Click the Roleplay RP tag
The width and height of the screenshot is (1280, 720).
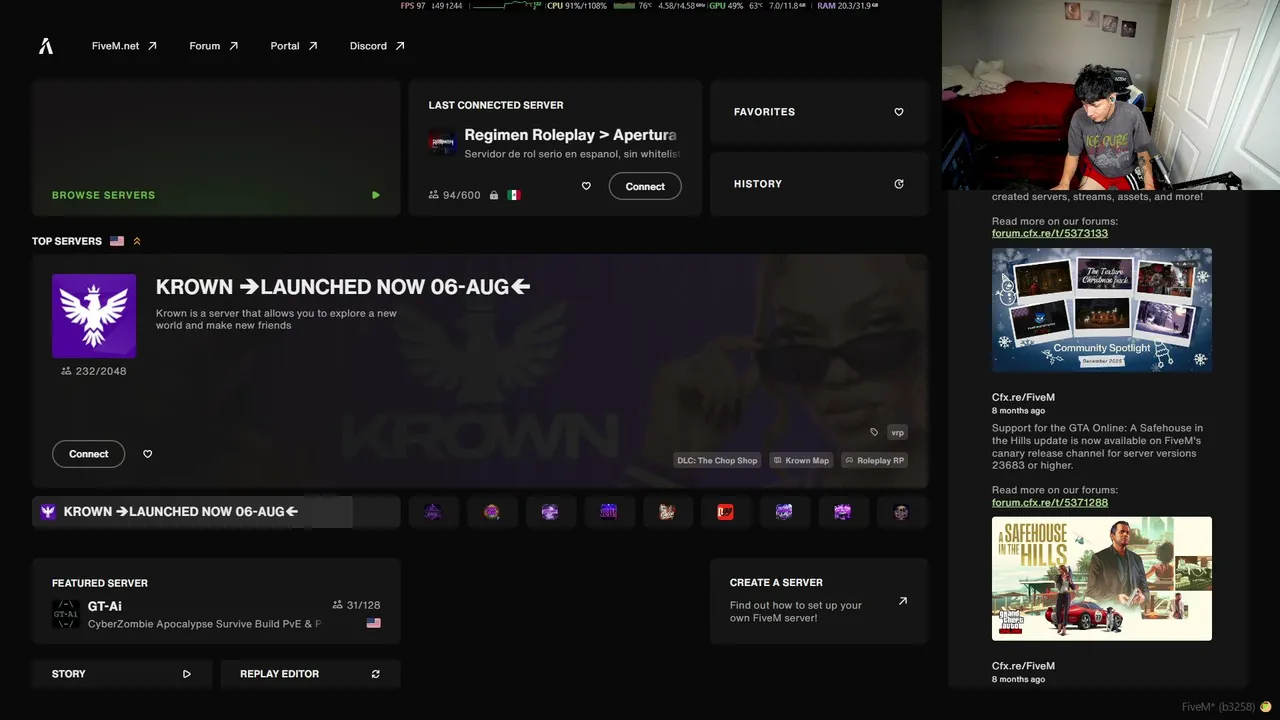[x=875, y=461]
